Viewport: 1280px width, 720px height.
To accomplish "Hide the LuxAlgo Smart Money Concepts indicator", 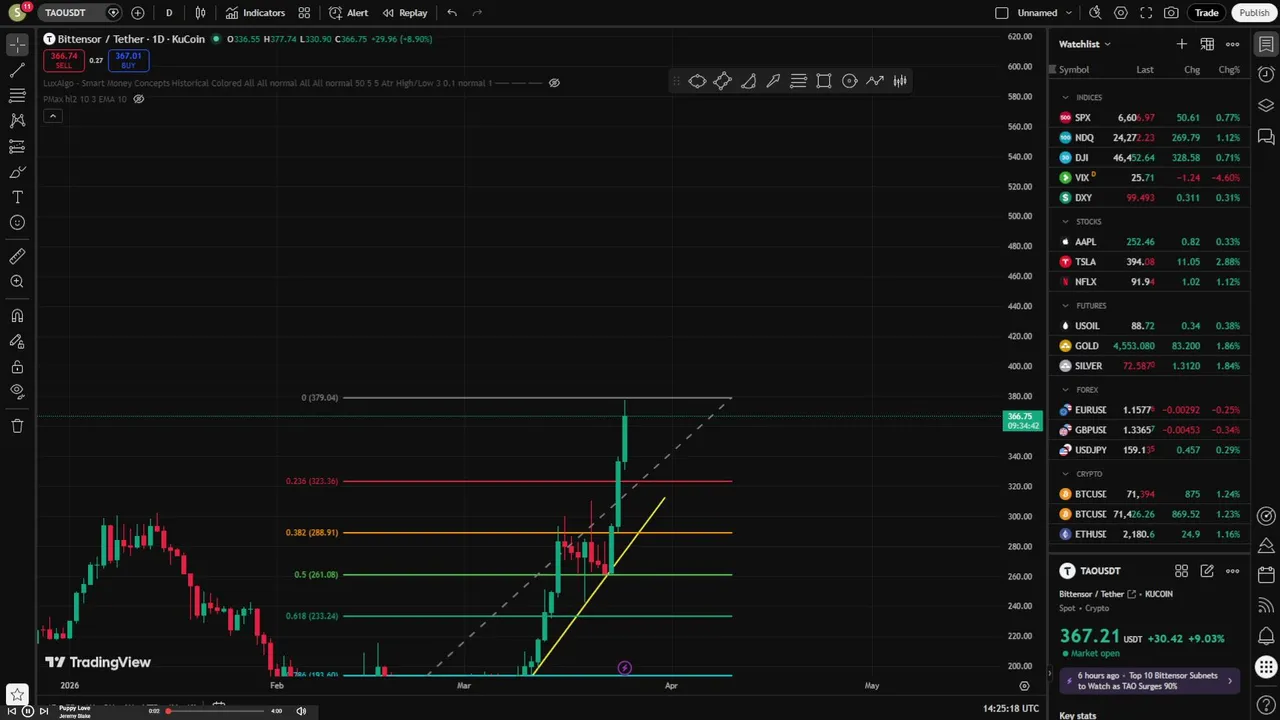I will click(x=554, y=83).
